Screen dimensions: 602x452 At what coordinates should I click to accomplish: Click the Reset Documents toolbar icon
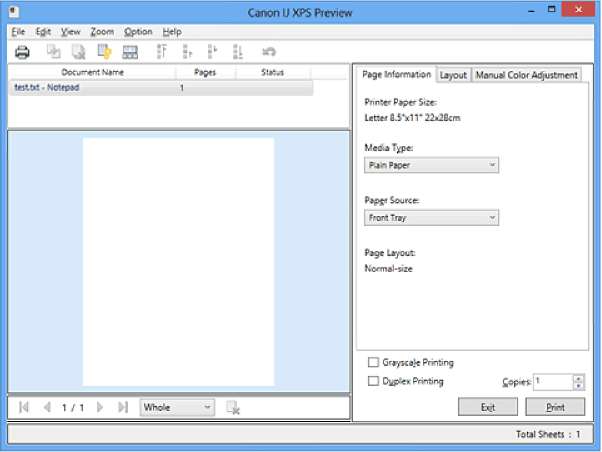105,52
